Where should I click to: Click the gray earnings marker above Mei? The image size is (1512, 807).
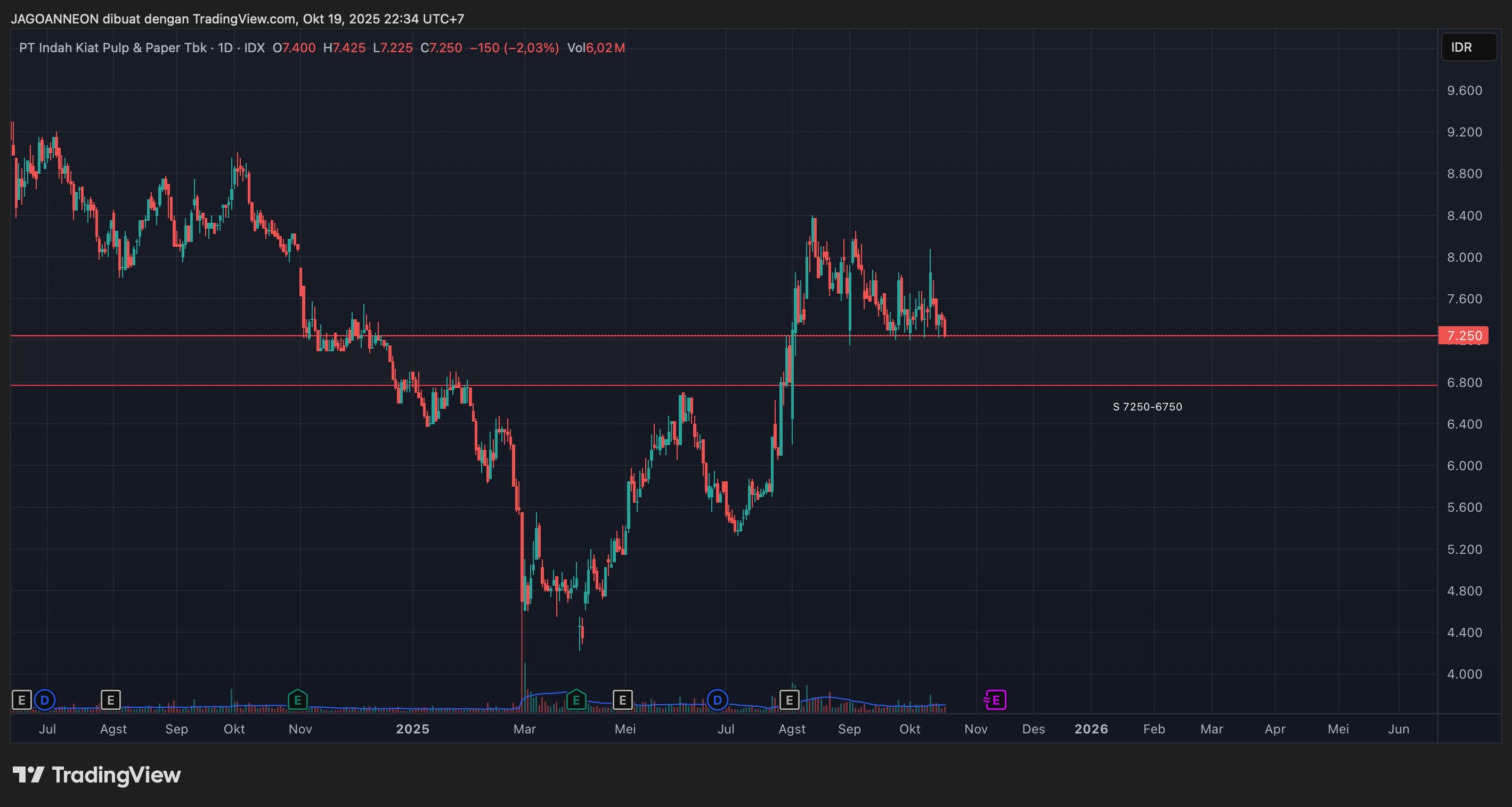point(622,700)
